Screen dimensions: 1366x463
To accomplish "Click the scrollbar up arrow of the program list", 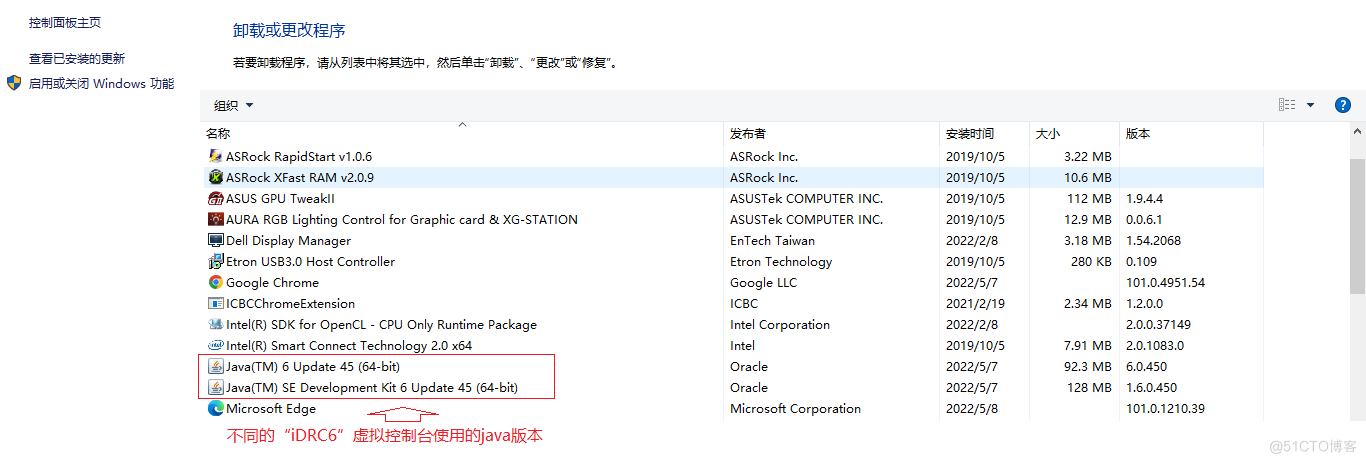I will tap(1357, 133).
